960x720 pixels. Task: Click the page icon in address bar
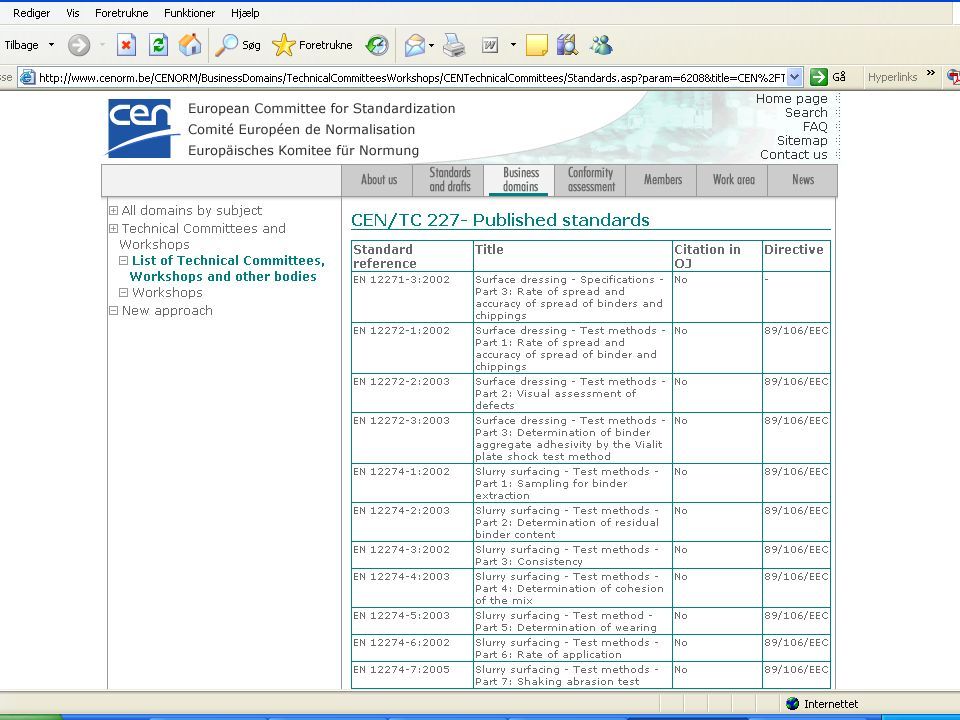click(x=28, y=77)
